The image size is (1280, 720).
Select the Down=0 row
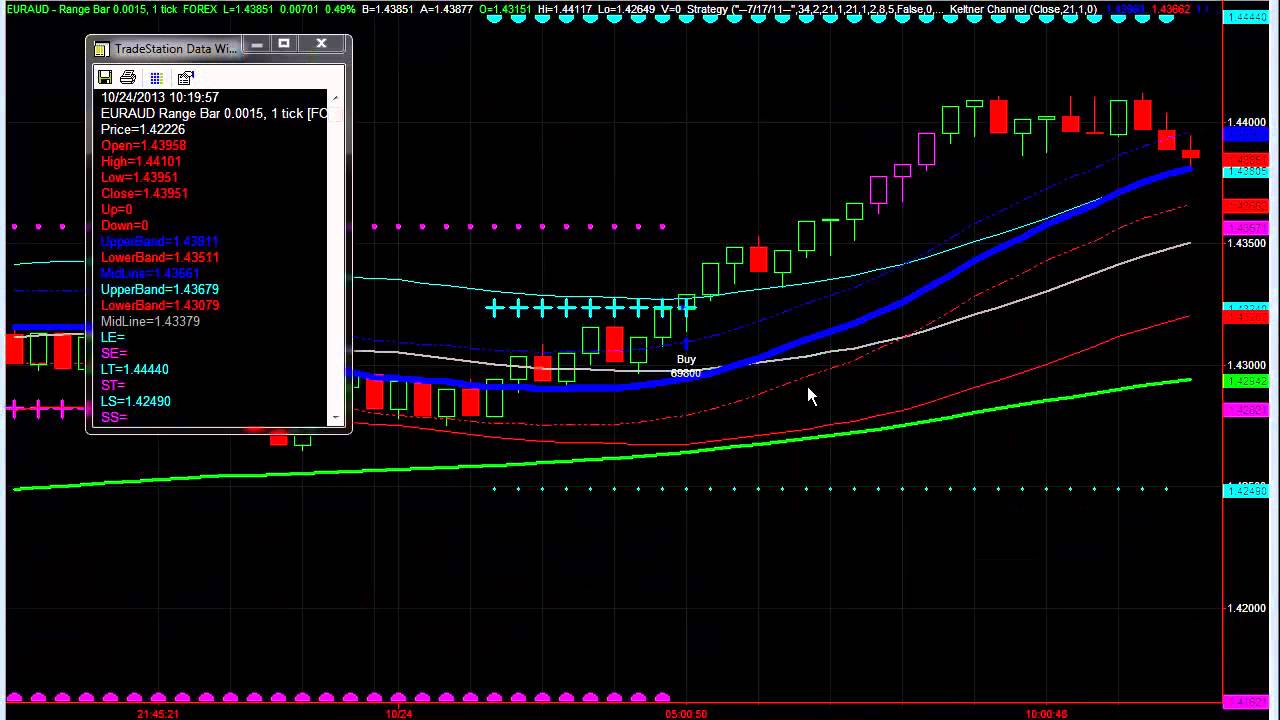[x=125, y=225]
